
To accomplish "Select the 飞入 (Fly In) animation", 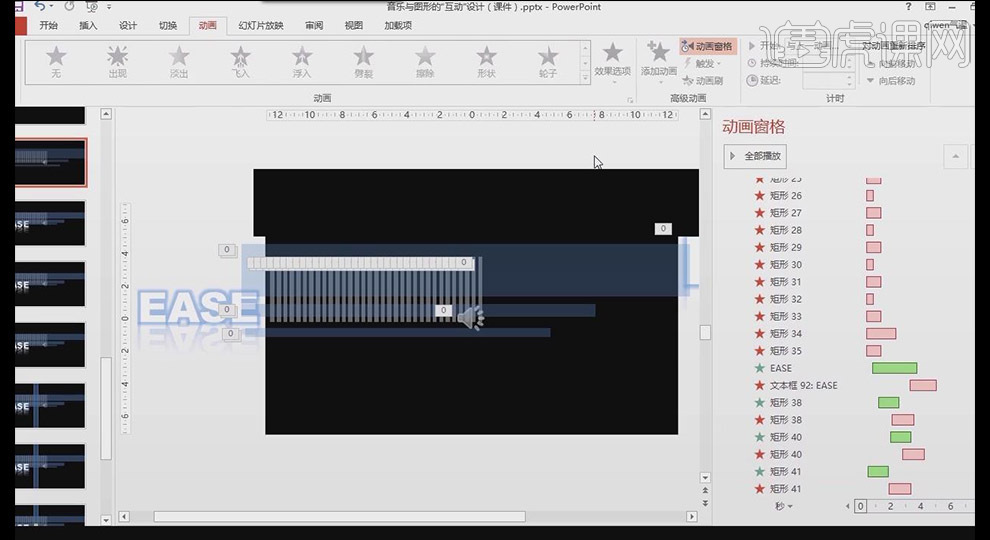I will pos(241,61).
